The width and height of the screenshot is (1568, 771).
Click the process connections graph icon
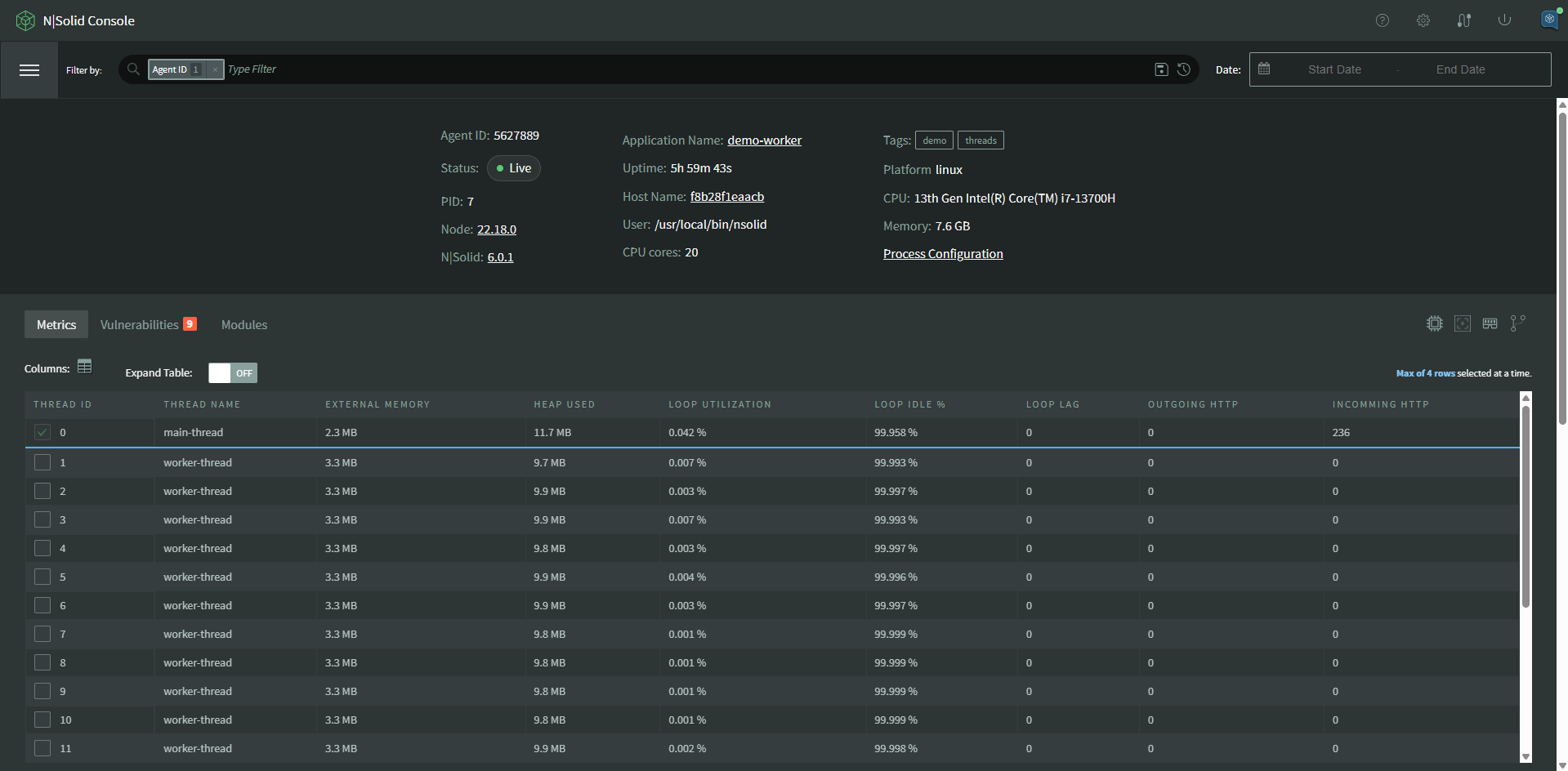[x=1517, y=323]
